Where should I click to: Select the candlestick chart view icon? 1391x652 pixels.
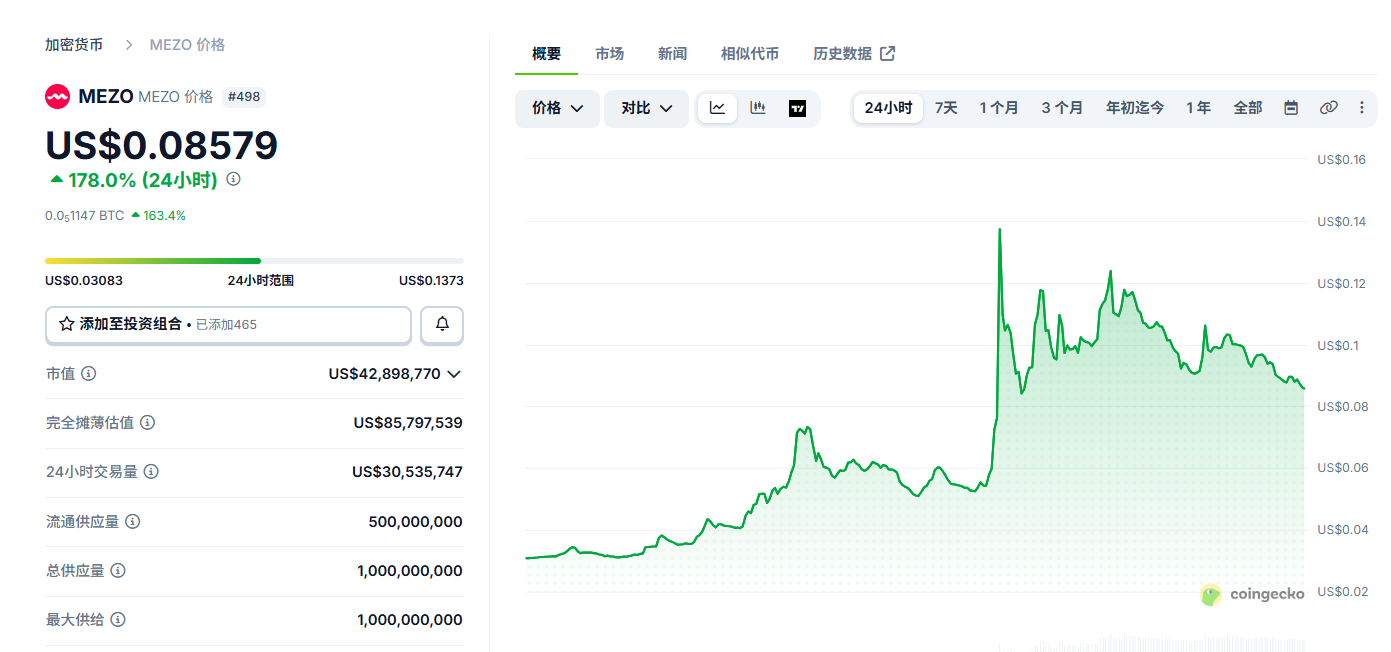(x=758, y=108)
